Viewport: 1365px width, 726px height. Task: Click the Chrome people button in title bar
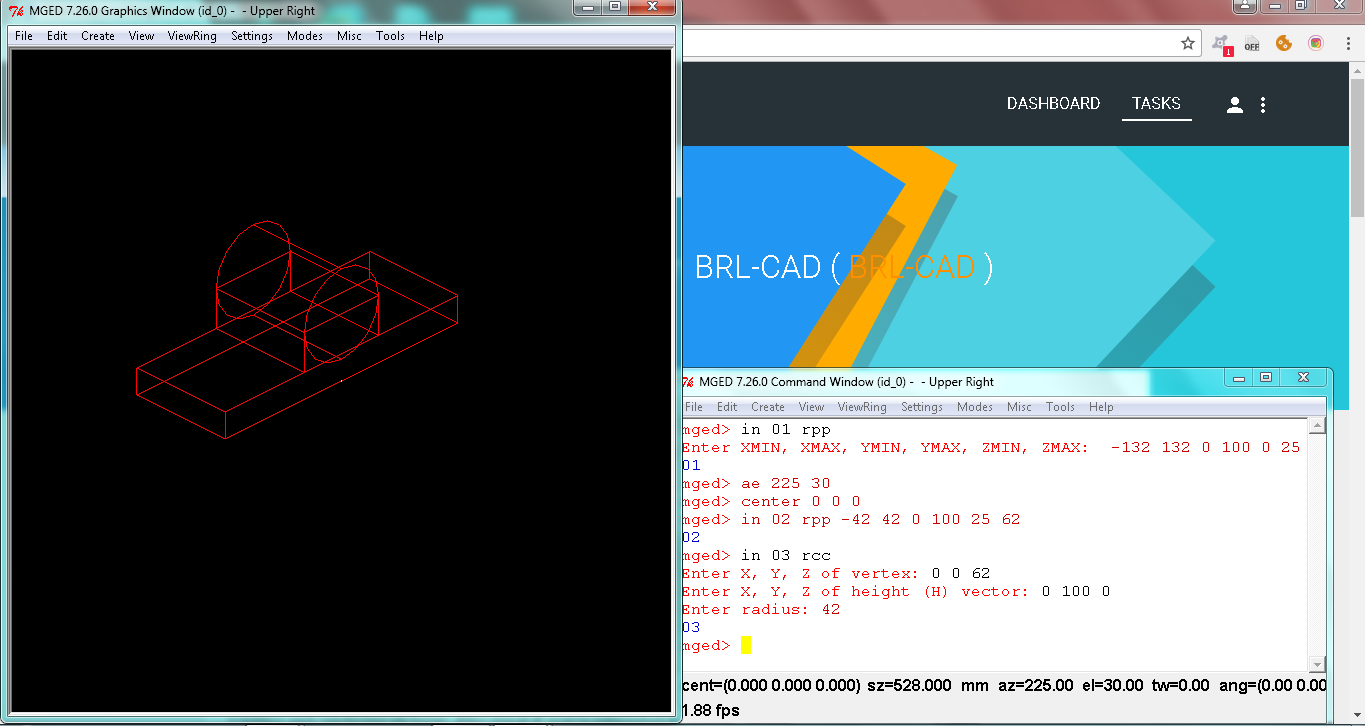click(1243, 6)
